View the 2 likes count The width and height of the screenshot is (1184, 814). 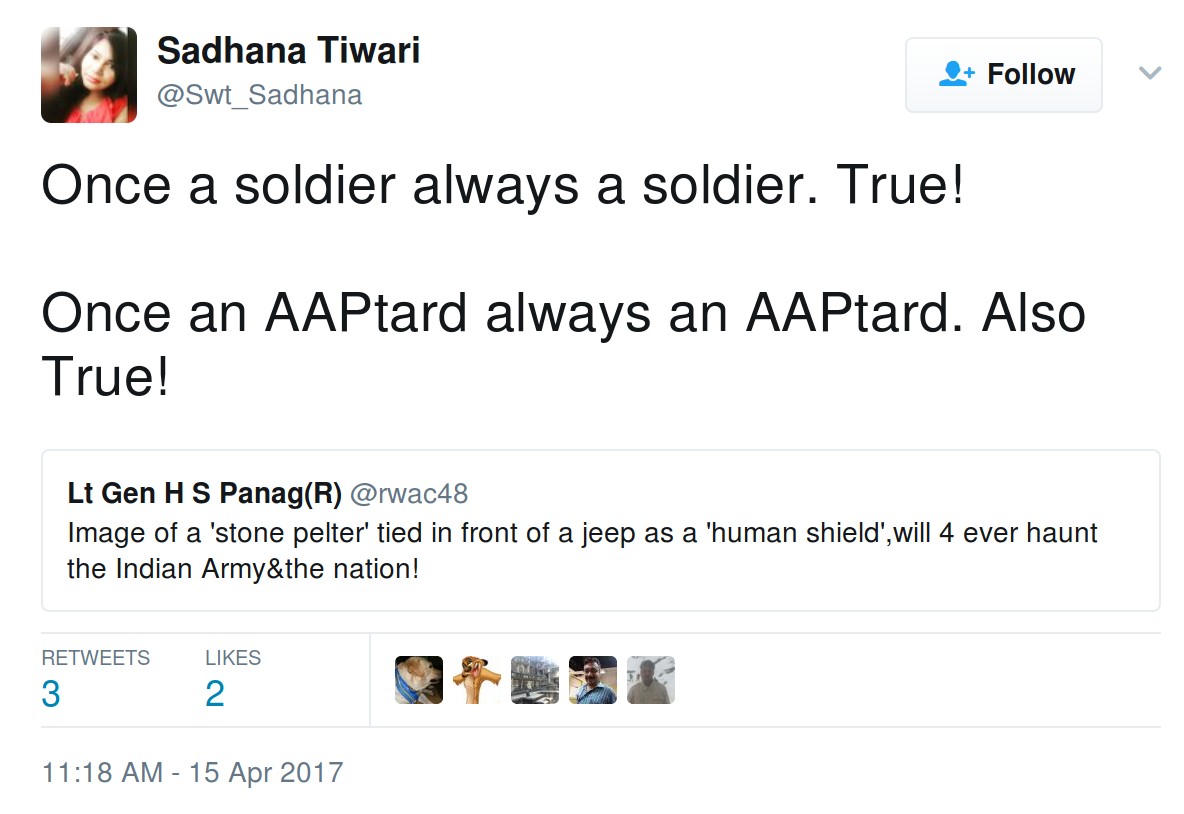[215, 694]
